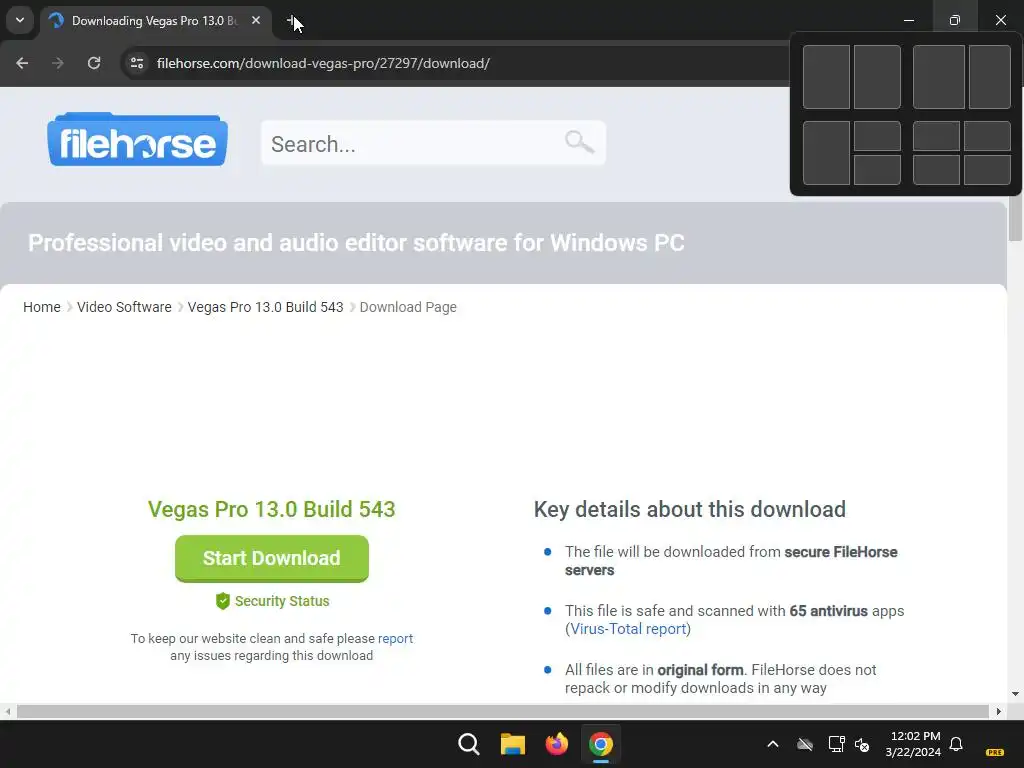
Task: Open the tab search dropdown arrow
Action: 20,20
